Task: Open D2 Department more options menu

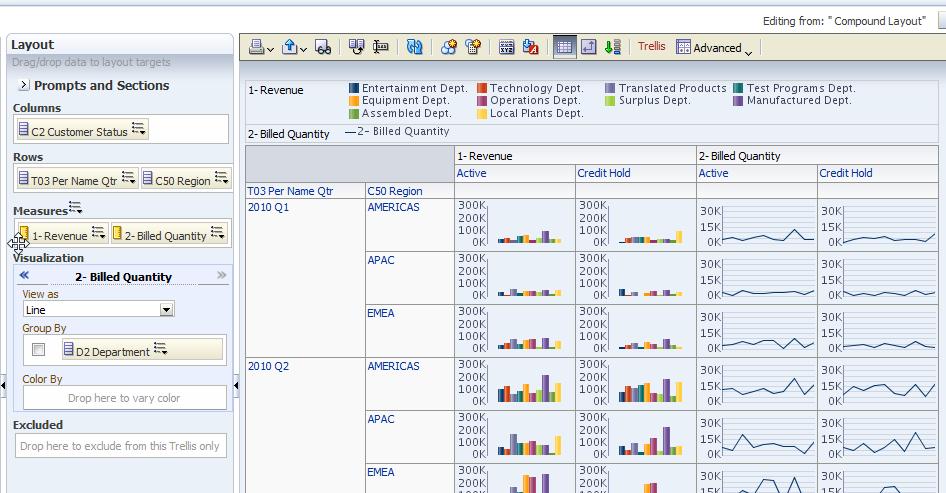Action: [x=160, y=348]
